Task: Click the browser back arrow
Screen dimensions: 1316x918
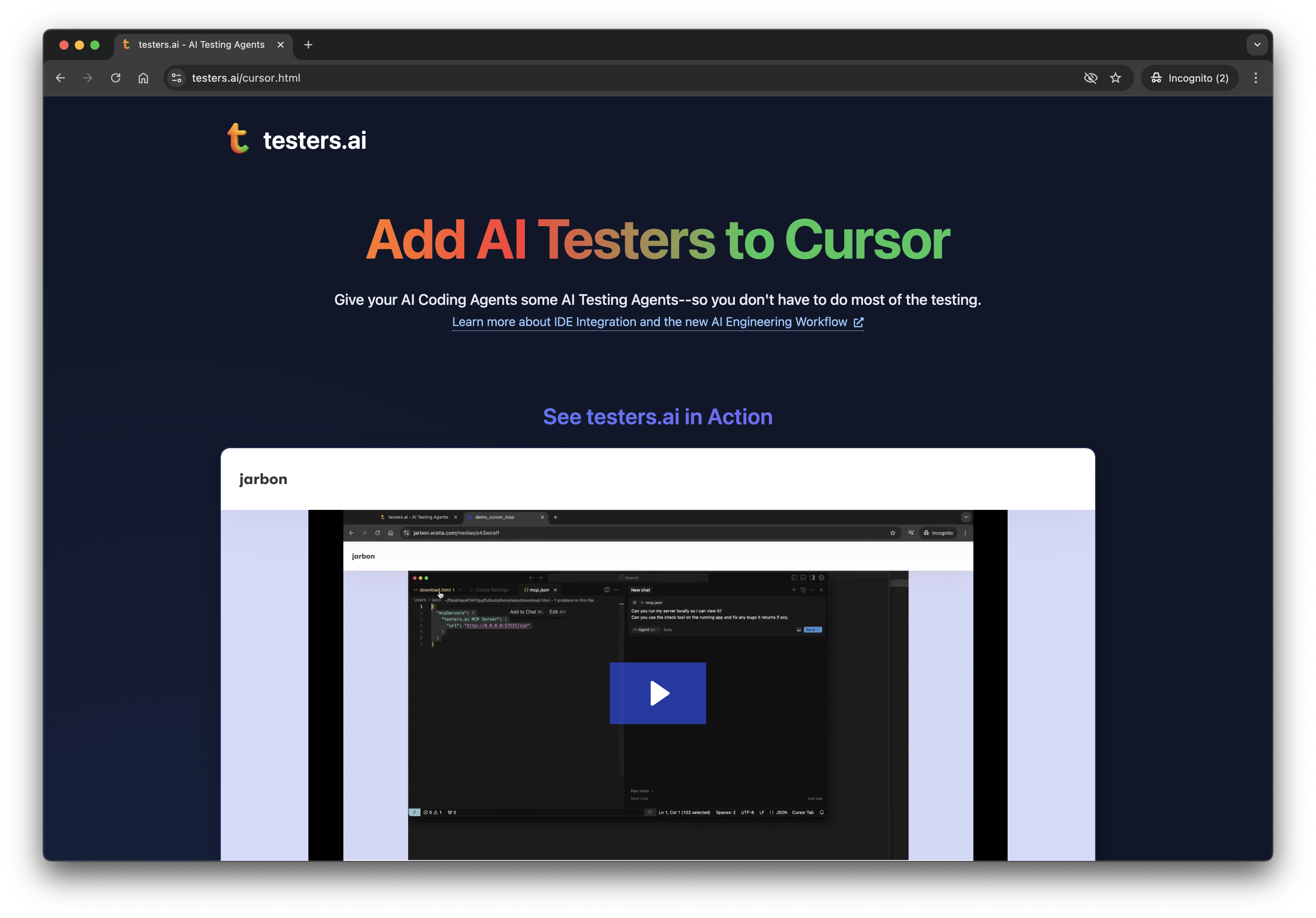Action: (60, 78)
